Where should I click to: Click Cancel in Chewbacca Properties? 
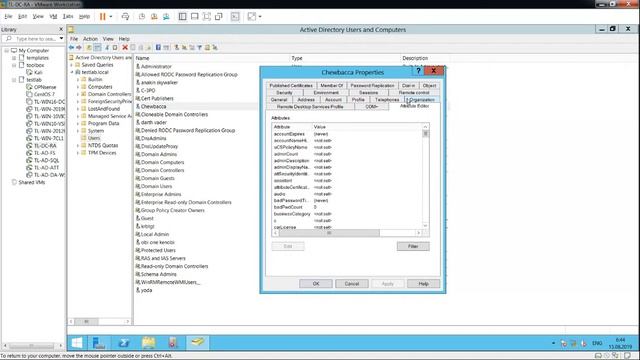point(351,284)
